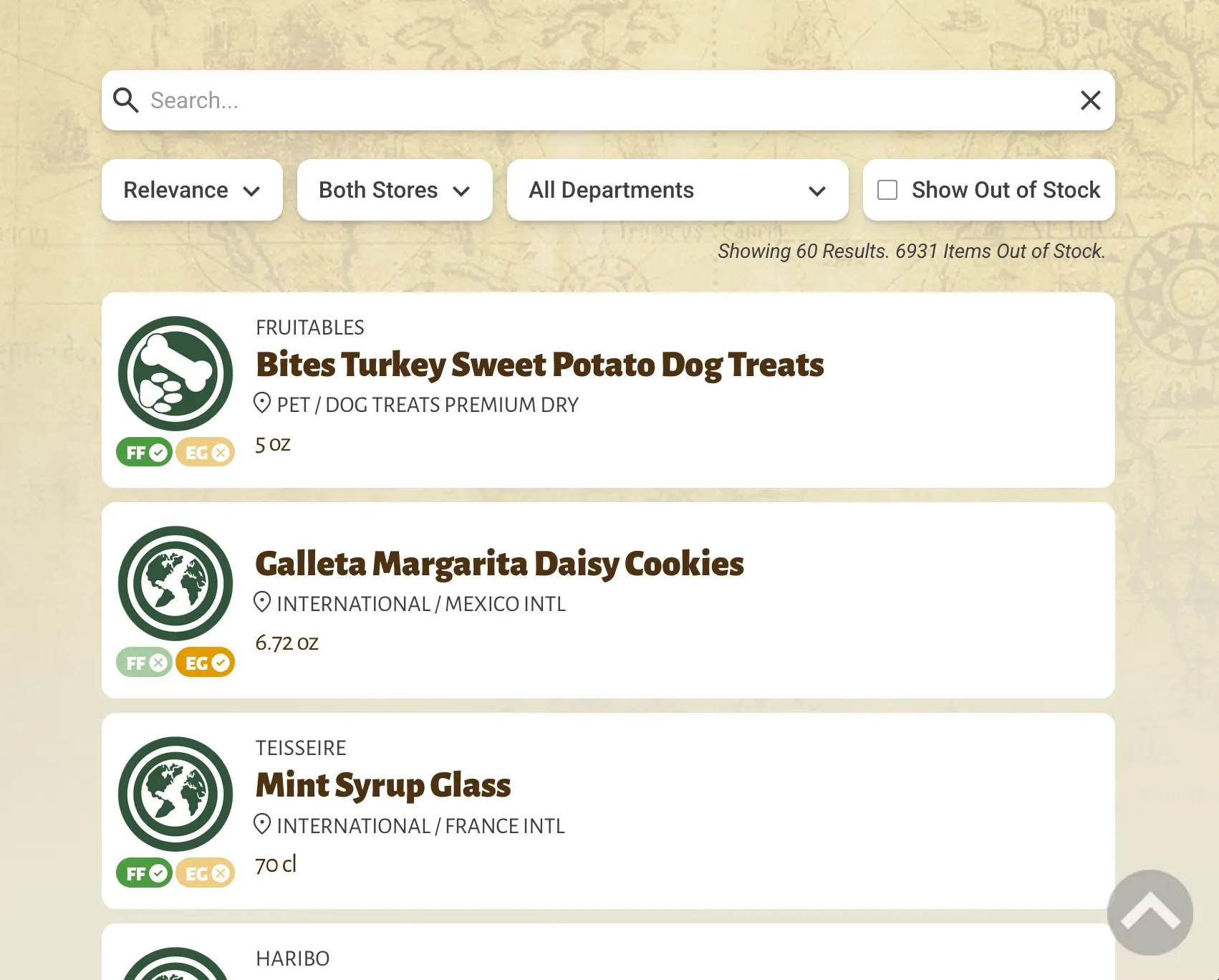Open the Galleta Margarita Daisy Cookies item
This screenshot has width=1219, height=980.
(499, 564)
